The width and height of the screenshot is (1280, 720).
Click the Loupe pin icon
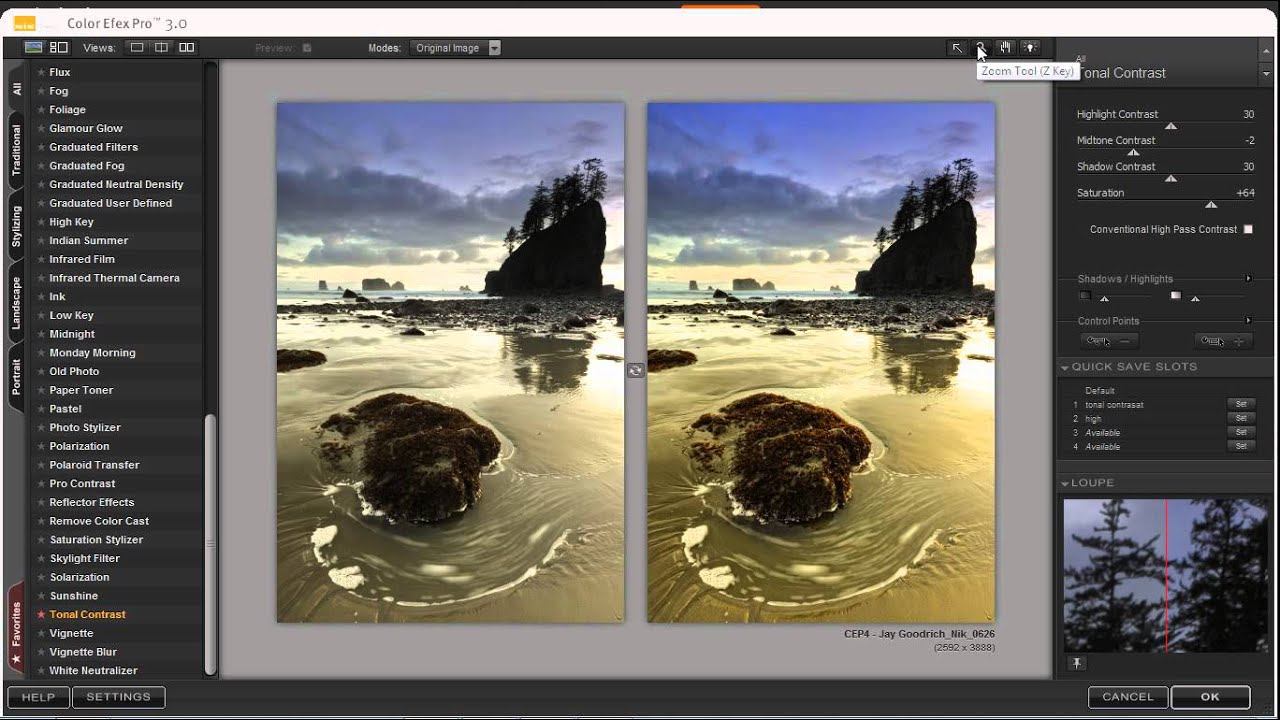1077,663
